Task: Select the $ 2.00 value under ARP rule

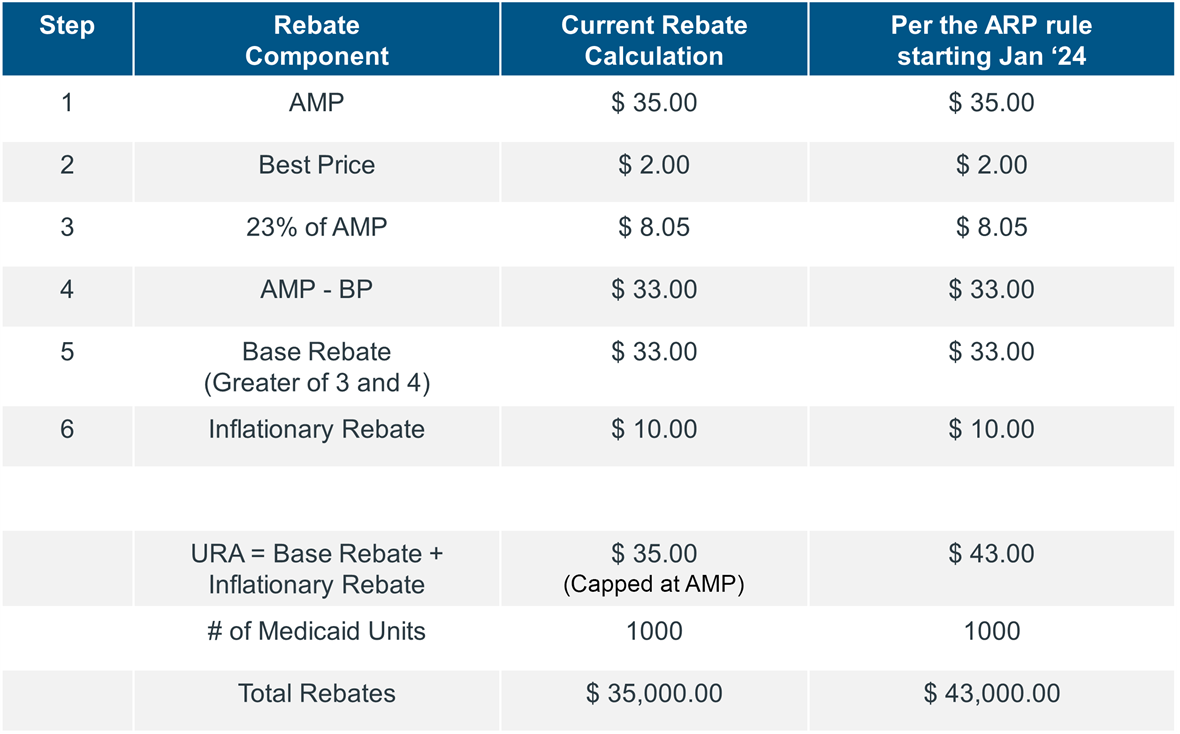Action: click(991, 165)
